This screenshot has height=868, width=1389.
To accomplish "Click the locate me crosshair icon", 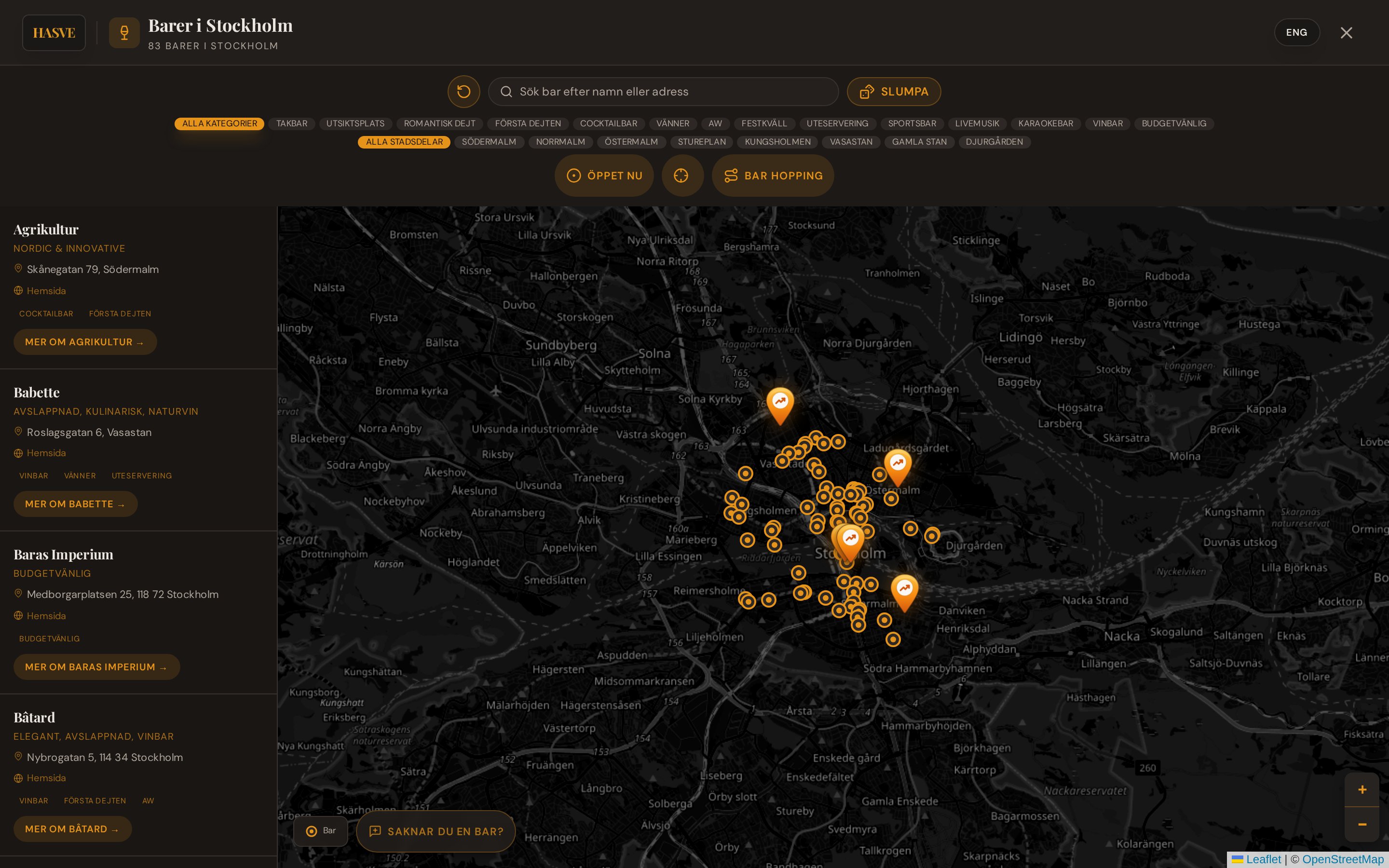I will 682,176.
